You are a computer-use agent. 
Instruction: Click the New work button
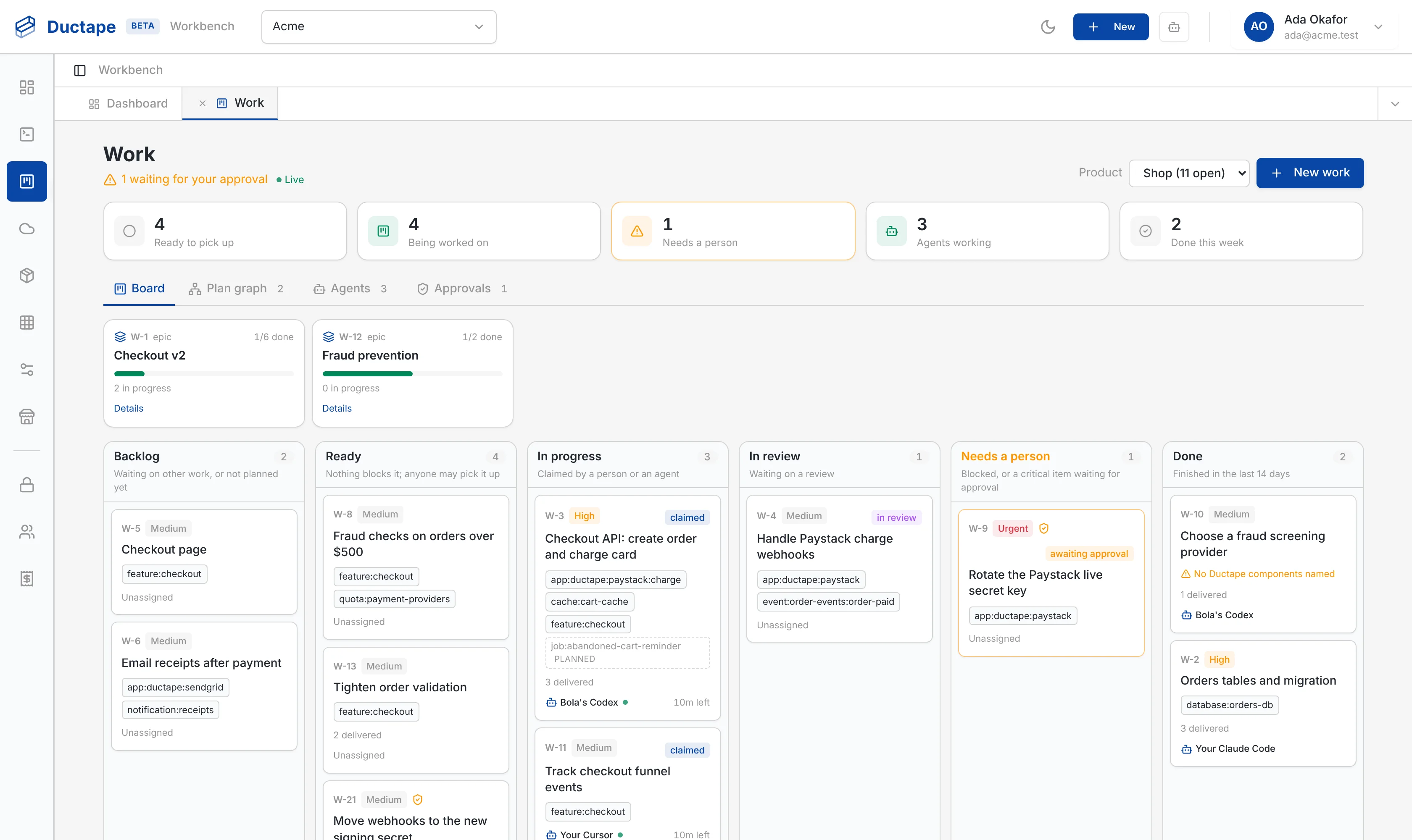point(1309,173)
